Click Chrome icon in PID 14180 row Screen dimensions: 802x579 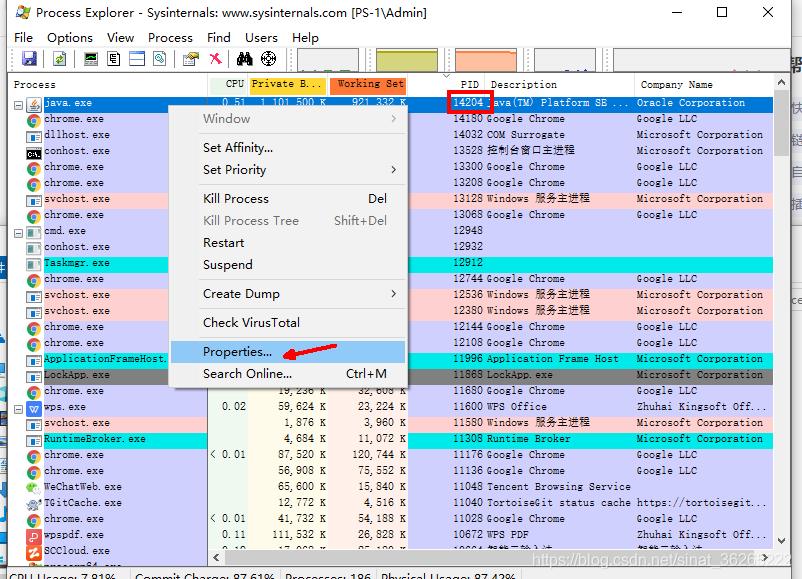(34, 121)
